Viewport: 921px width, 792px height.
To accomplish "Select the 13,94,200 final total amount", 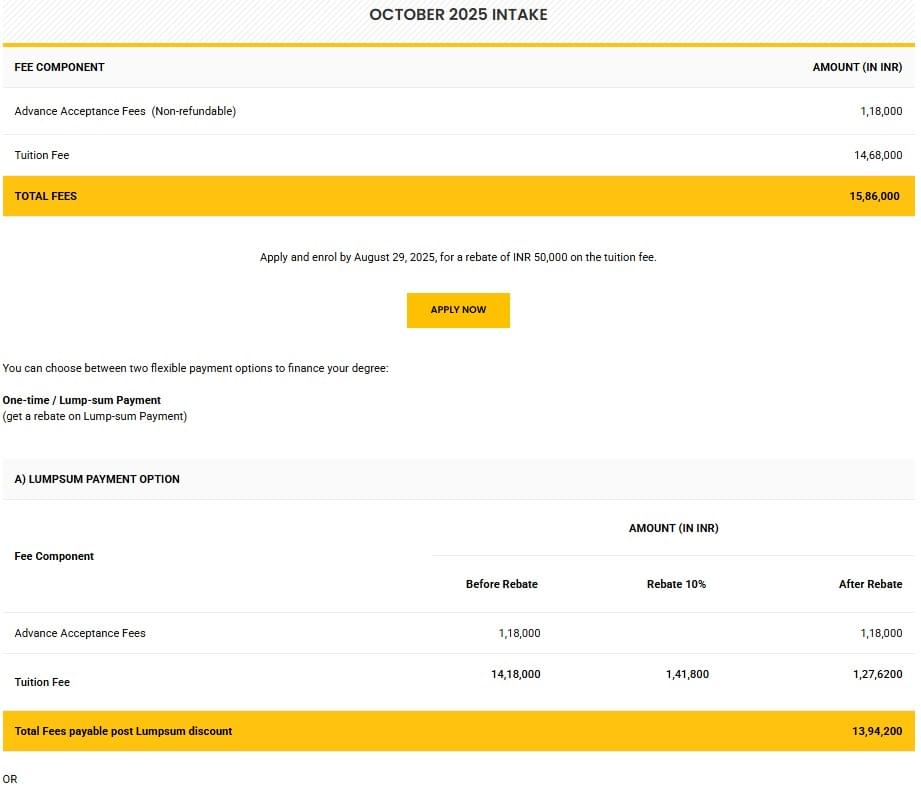I will tap(877, 732).
